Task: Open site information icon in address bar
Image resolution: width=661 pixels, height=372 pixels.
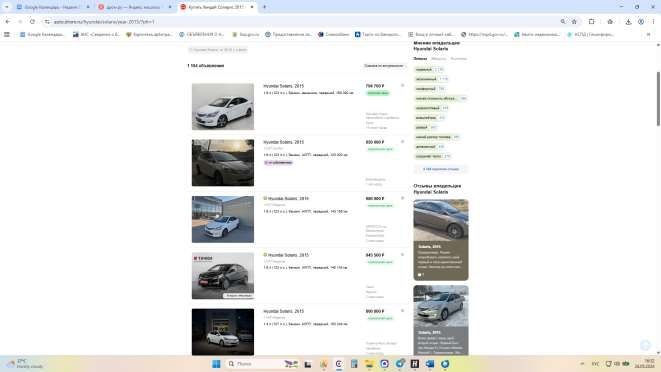Action: 47,22
